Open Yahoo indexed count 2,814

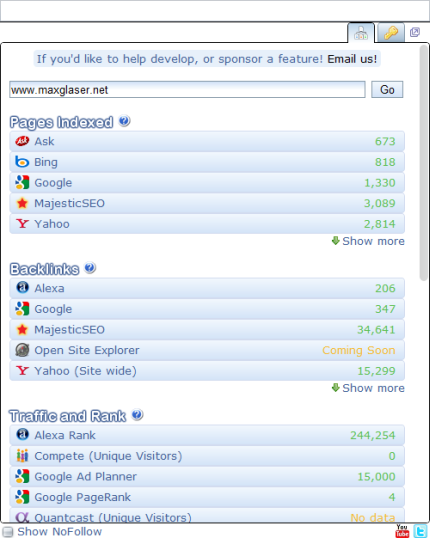380,224
